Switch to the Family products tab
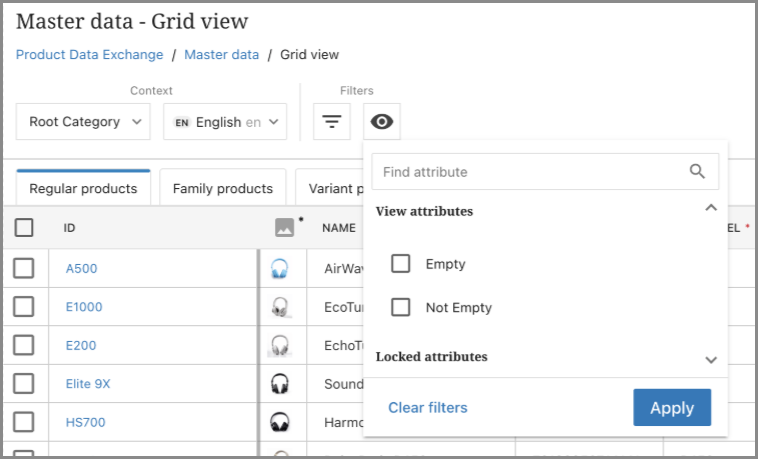This screenshot has height=459, width=758. [x=222, y=188]
